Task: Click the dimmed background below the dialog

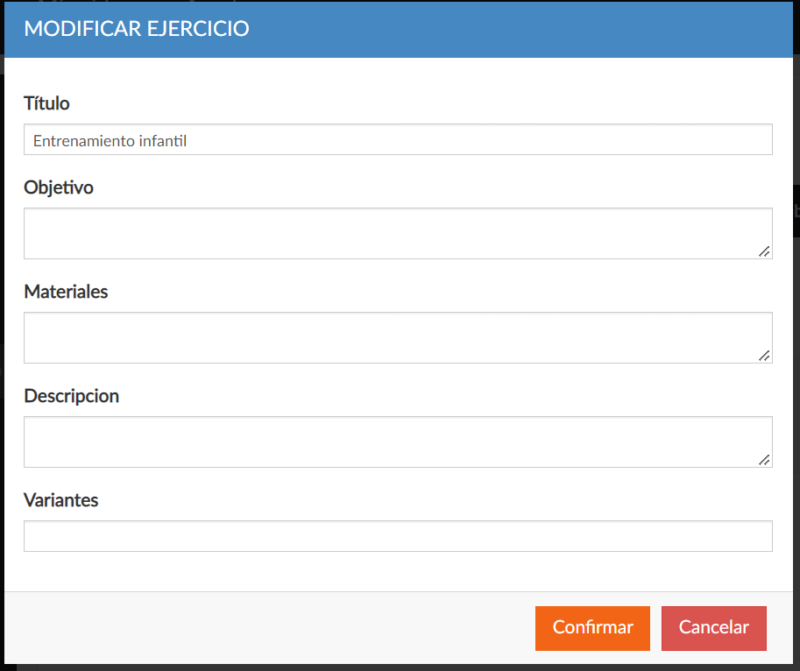Action: click(398, 668)
